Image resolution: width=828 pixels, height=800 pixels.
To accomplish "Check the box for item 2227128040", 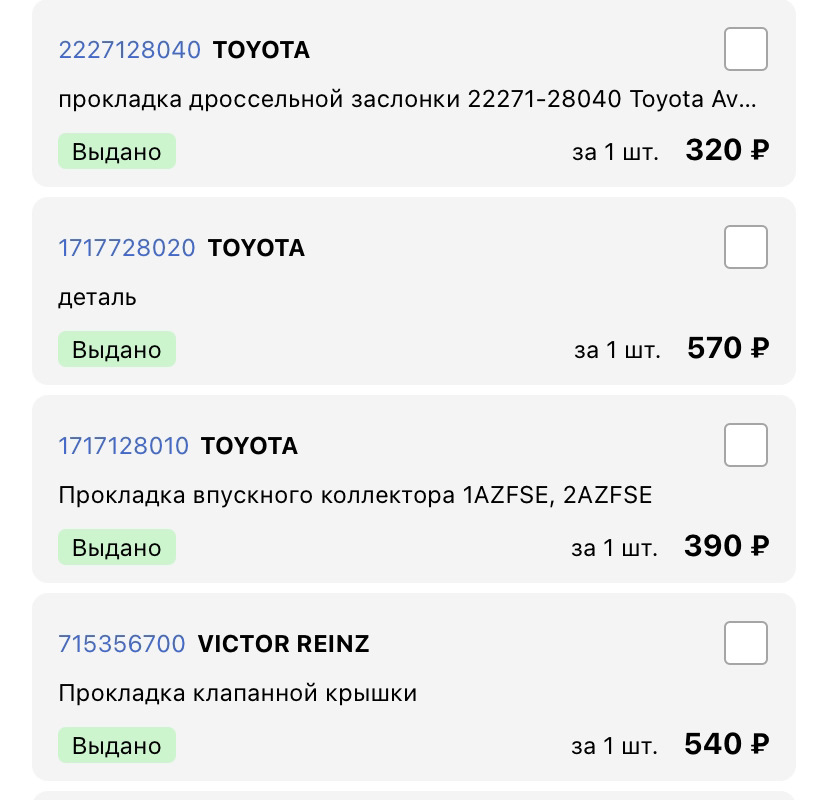I will point(745,48).
